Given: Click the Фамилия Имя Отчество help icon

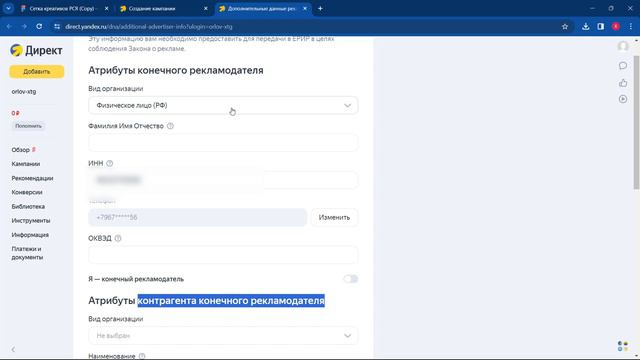Looking at the screenshot, I should 170,126.
